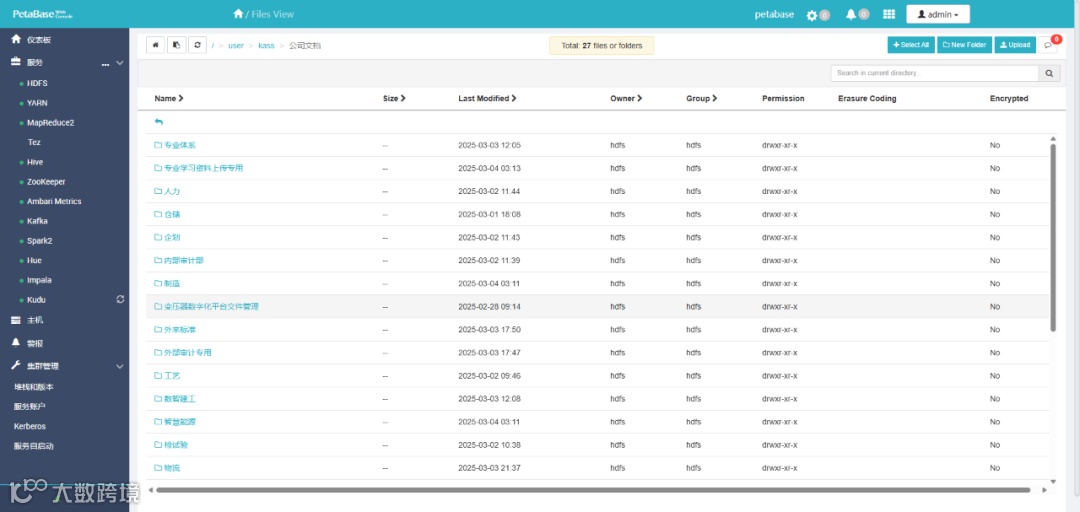Click folder icon of 检试验 row
The image size is (1080, 512).
point(158,444)
